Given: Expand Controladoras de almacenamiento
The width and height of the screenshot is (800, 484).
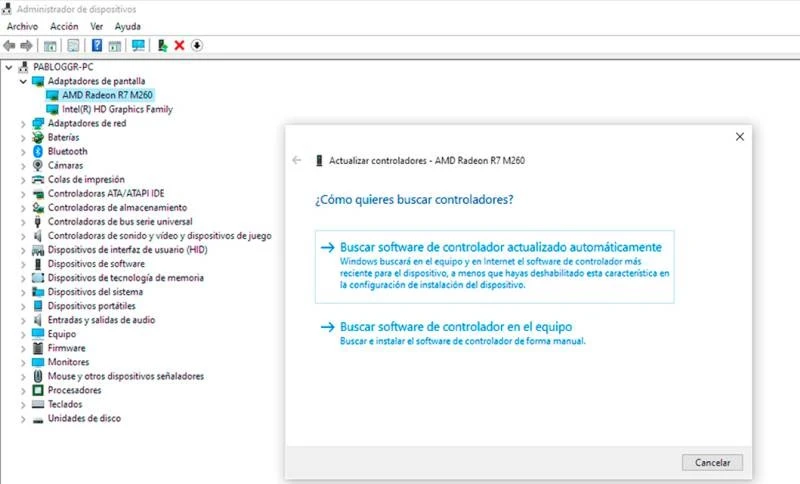Looking at the screenshot, I should (23, 208).
